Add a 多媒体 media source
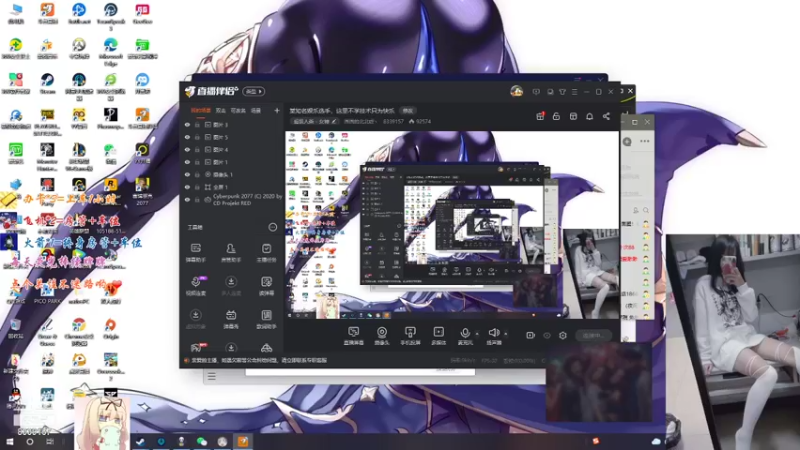The image size is (800, 450). click(x=438, y=336)
